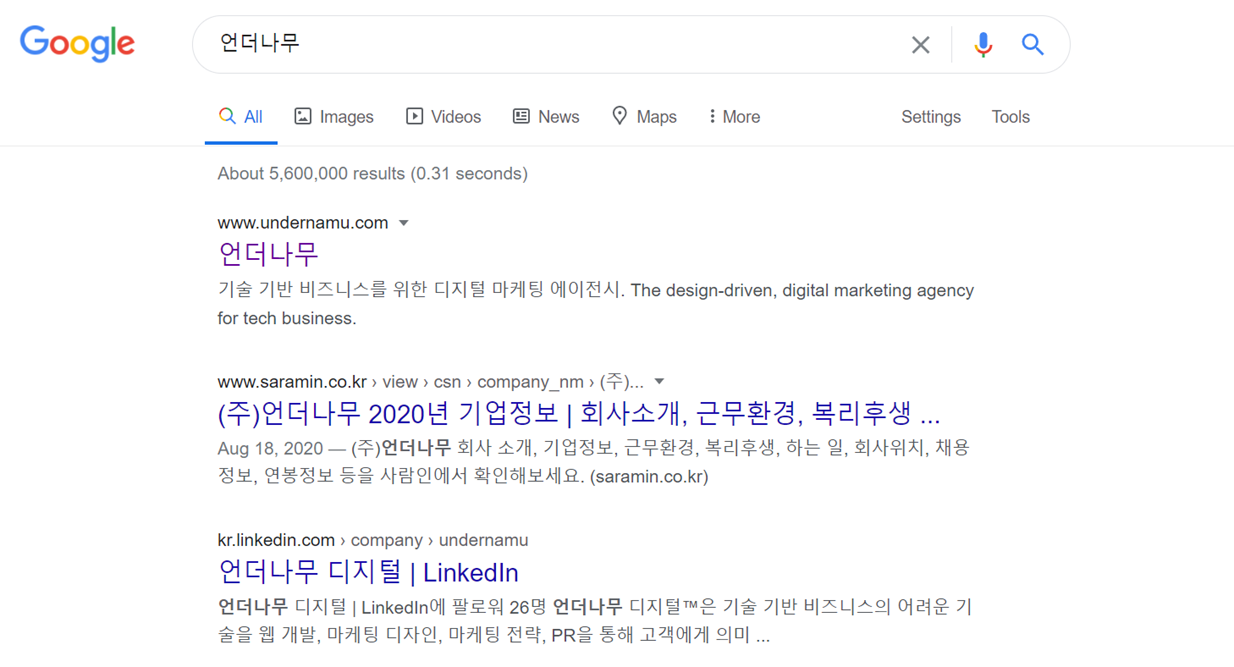Switch to the Images tab
The image size is (1234, 667).
(333, 117)
